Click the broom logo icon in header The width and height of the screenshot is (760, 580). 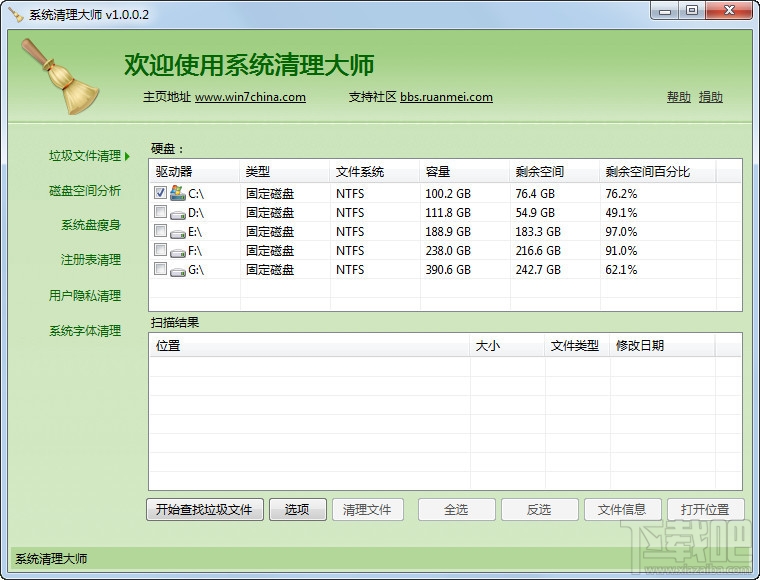coord(61,77)
